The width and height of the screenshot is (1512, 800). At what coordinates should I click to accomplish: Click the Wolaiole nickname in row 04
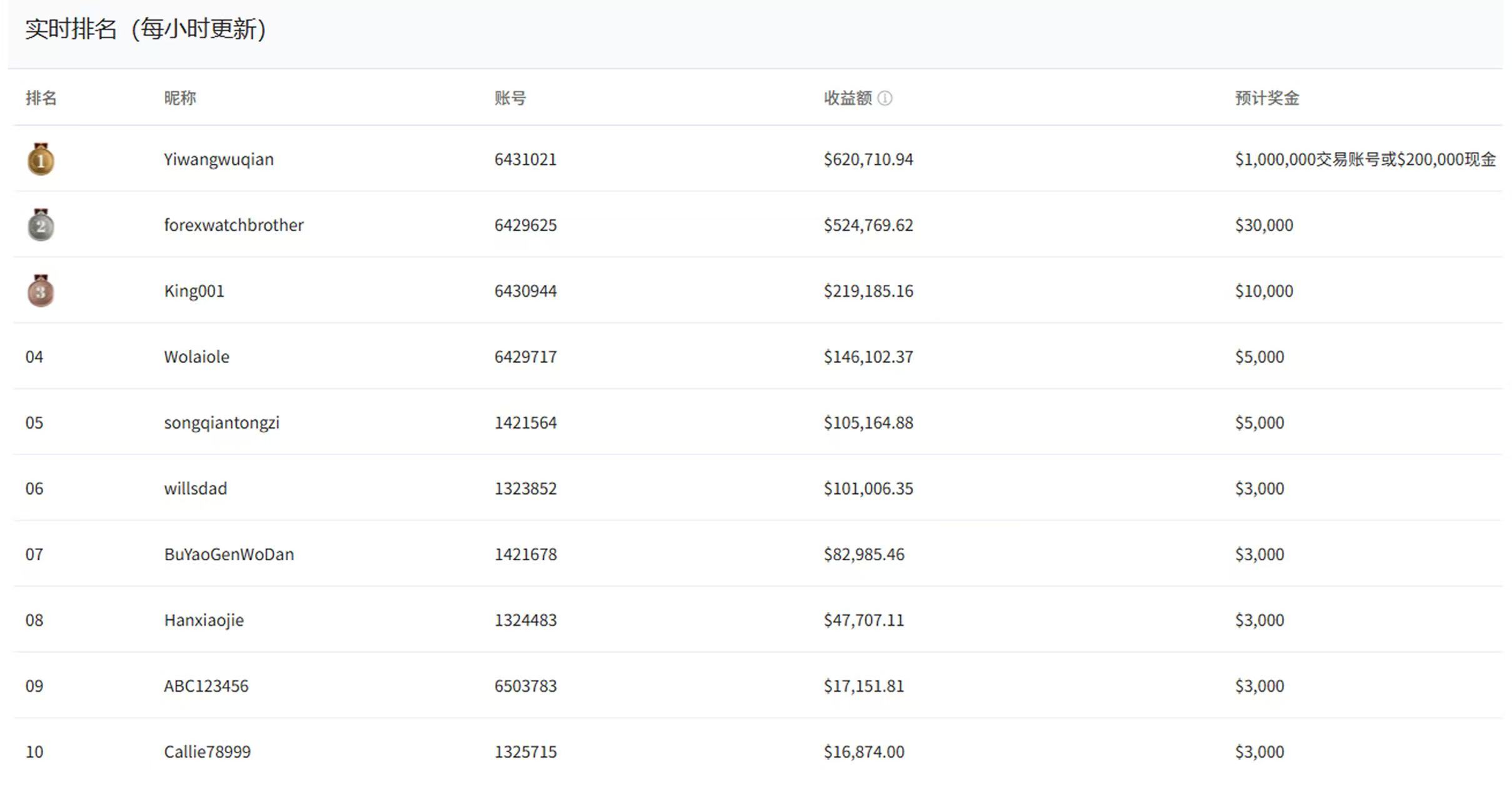tap(196, 357)
